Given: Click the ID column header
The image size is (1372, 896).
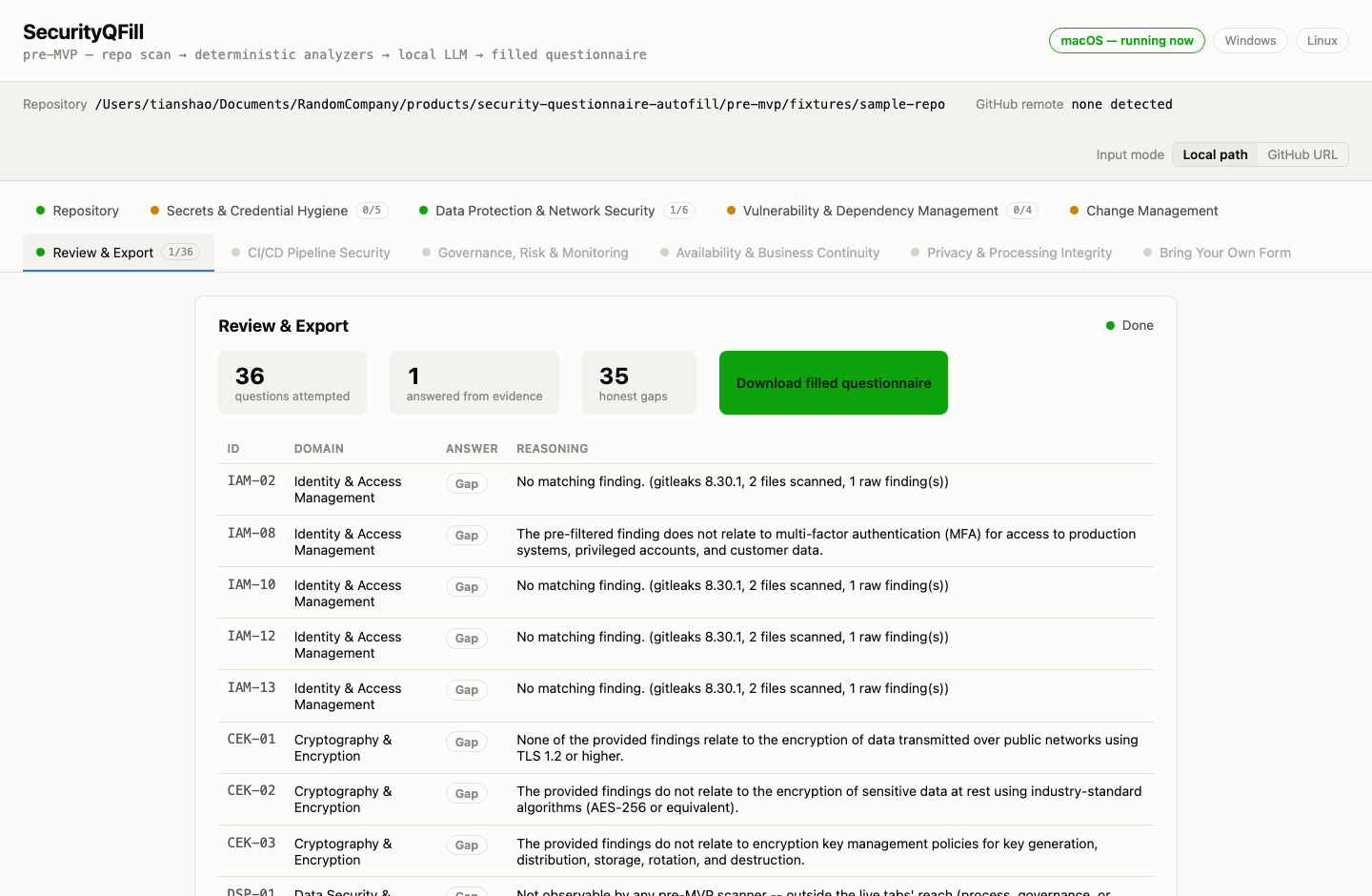Looking at the screenshot, I should [x=233, y=449].
